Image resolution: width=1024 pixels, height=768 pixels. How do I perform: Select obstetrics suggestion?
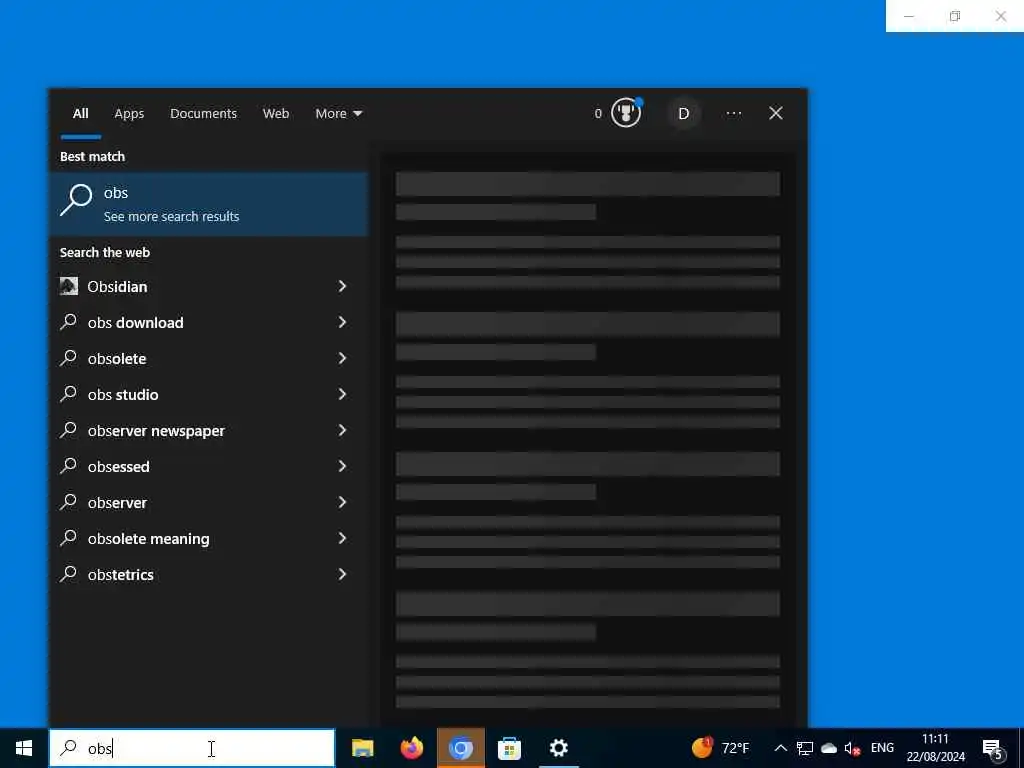pyautogui.click(x=209, y=575)
